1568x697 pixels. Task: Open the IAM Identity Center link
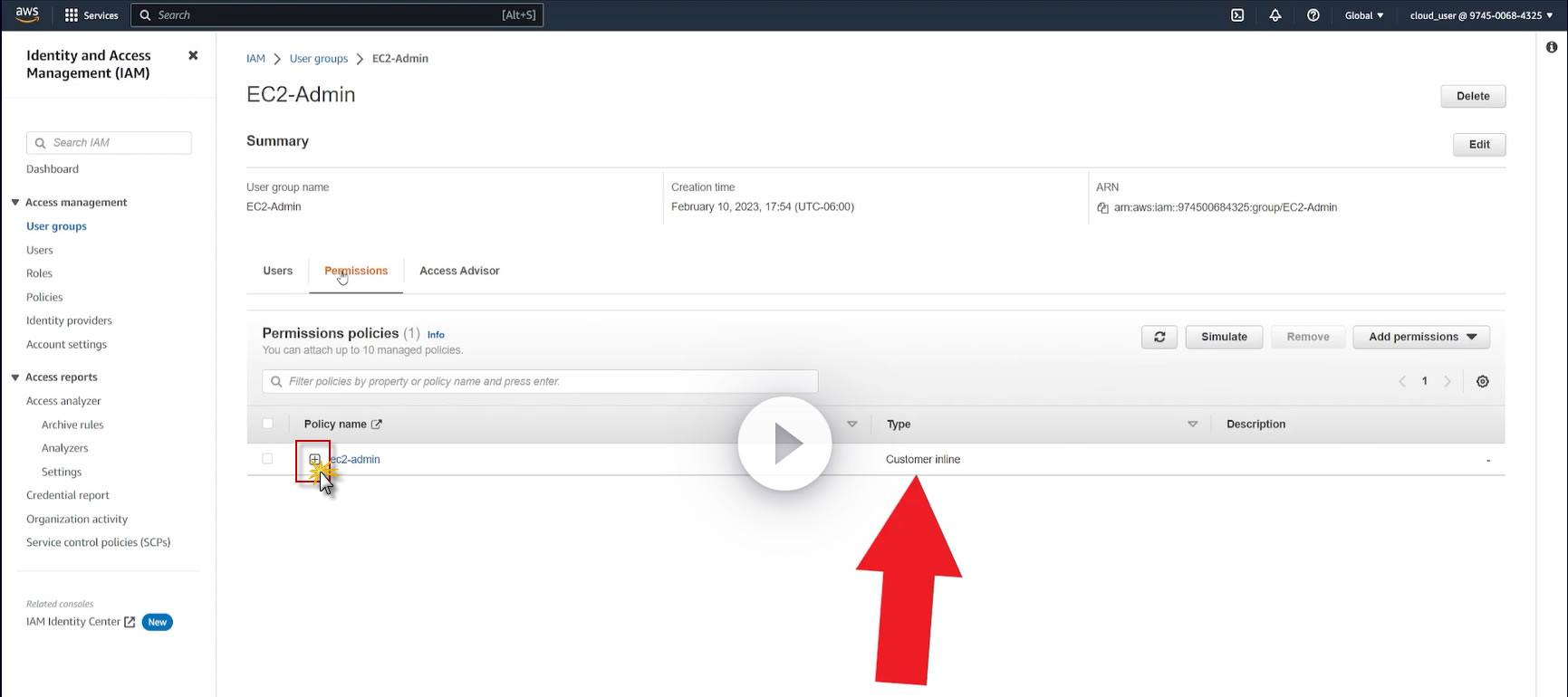point(81,622)
